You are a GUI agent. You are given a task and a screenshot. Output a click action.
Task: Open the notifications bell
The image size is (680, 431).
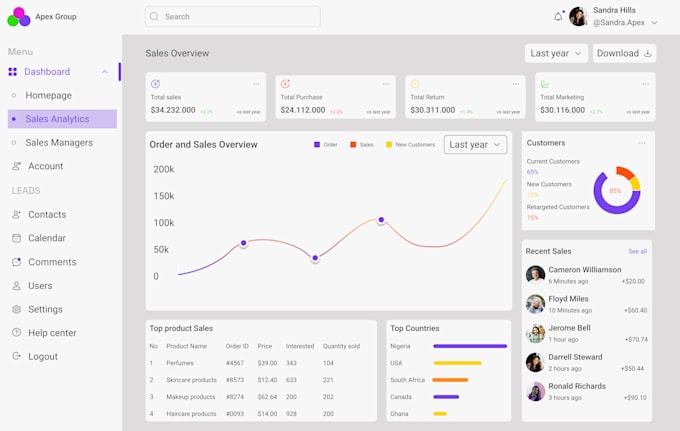click(x=558, y=17)
